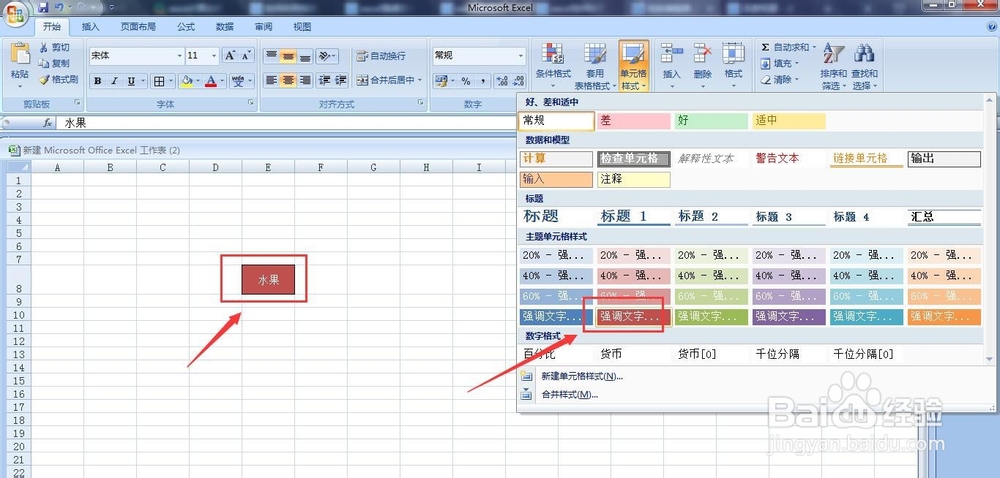
Task: Apply the 好 good cell style
Action: pos(711,120)
